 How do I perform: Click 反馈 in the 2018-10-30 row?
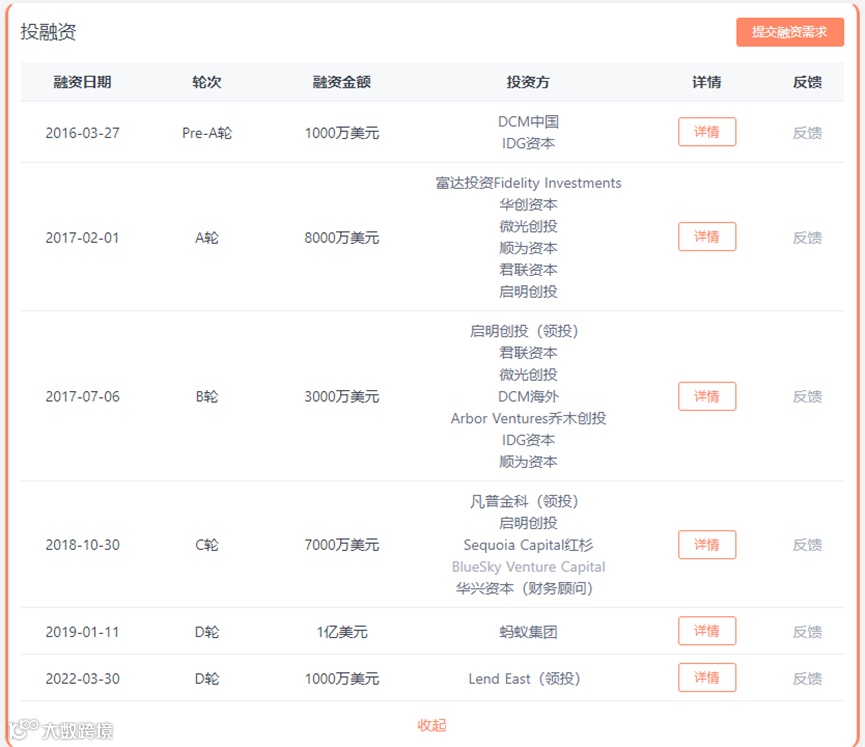point(807,545)
